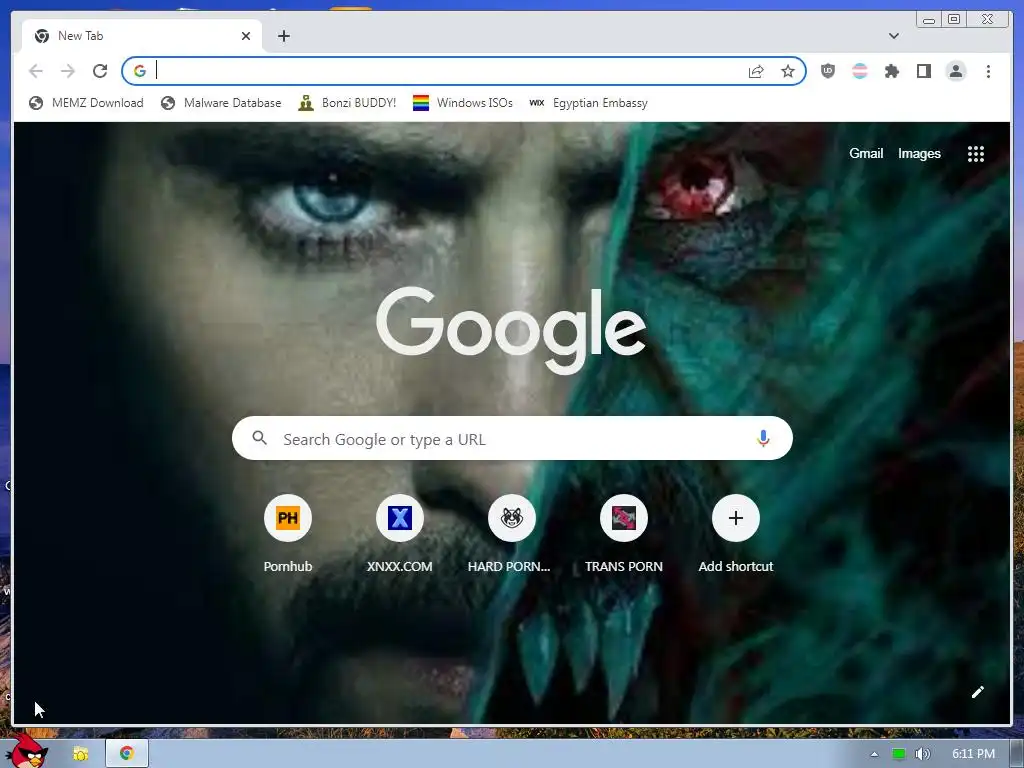The width and height of the screenshot is (1024, 768).
Task: Click the Google logo
Action: [511, 330]
